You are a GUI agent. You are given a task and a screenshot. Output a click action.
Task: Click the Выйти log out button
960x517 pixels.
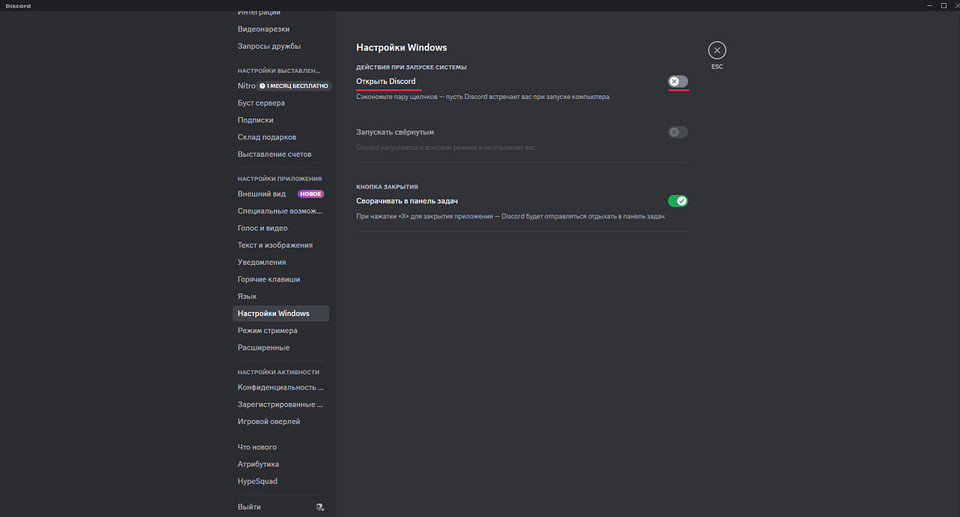tap(249, 507)
